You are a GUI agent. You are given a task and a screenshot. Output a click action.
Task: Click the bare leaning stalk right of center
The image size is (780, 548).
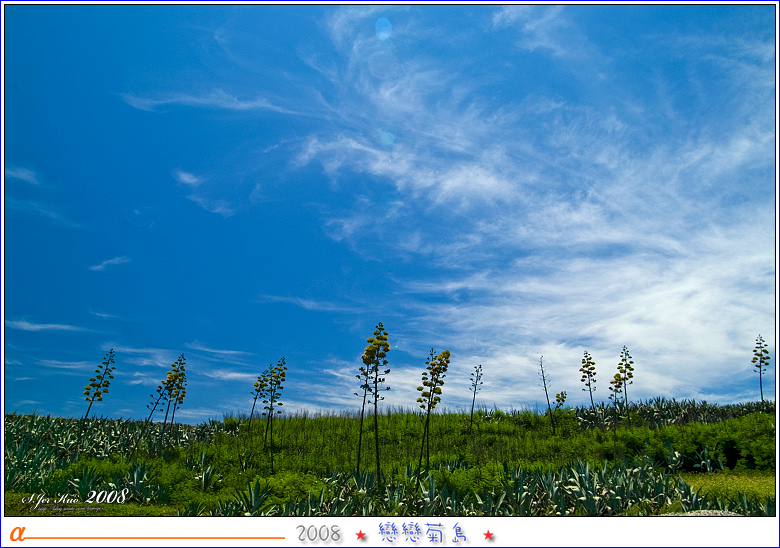point(546,395)
